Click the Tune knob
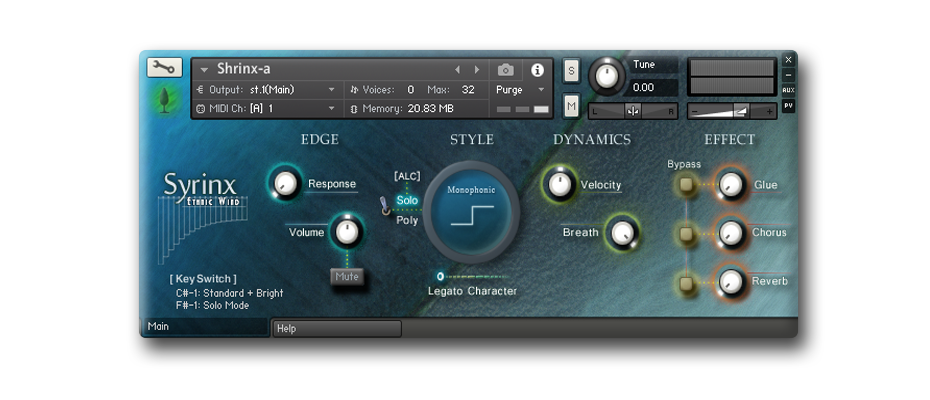 point(606,77)
